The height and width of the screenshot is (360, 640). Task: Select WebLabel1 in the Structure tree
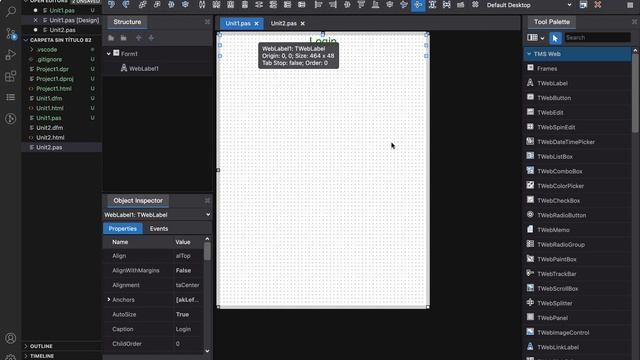[144, 69]
